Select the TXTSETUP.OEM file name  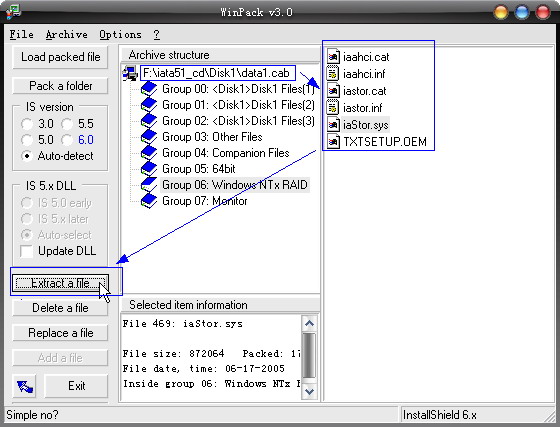[385, 141]
